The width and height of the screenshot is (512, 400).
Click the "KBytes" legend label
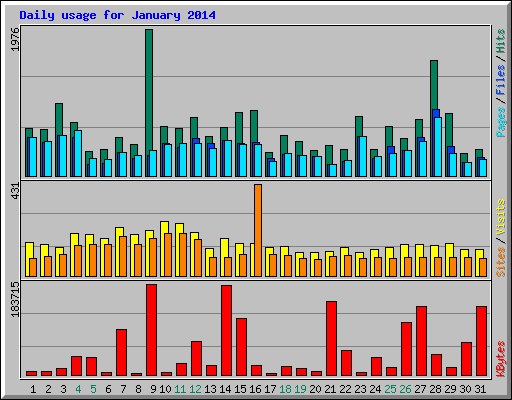coord(501,359)
